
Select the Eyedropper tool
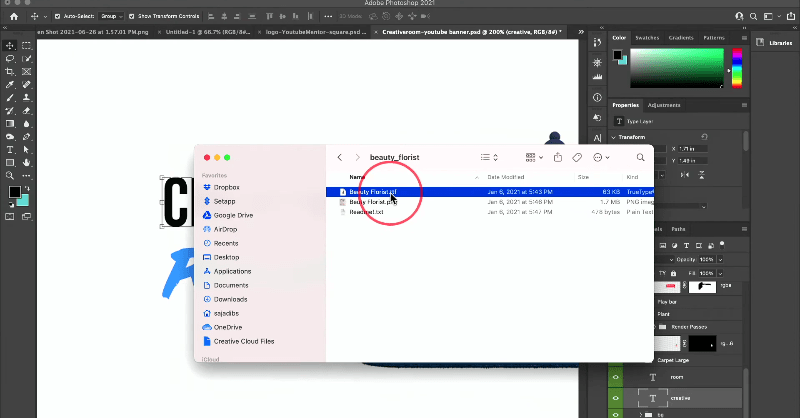10,85
